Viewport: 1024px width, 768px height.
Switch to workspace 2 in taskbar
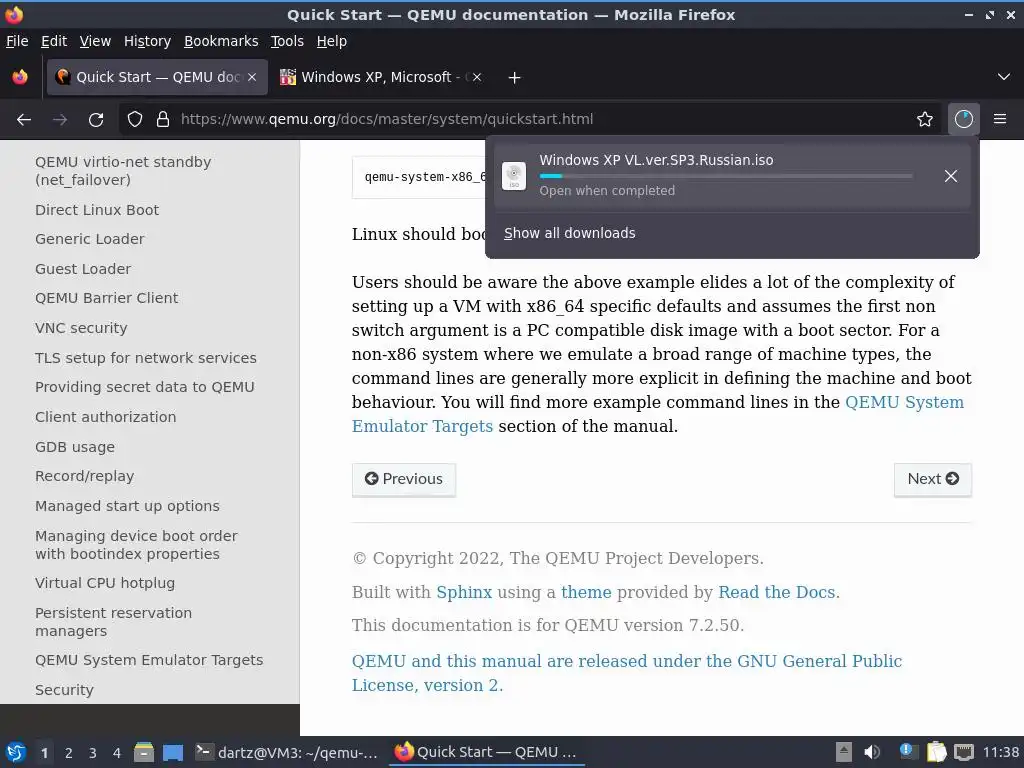pyautogui.click(x=69, y=753)
